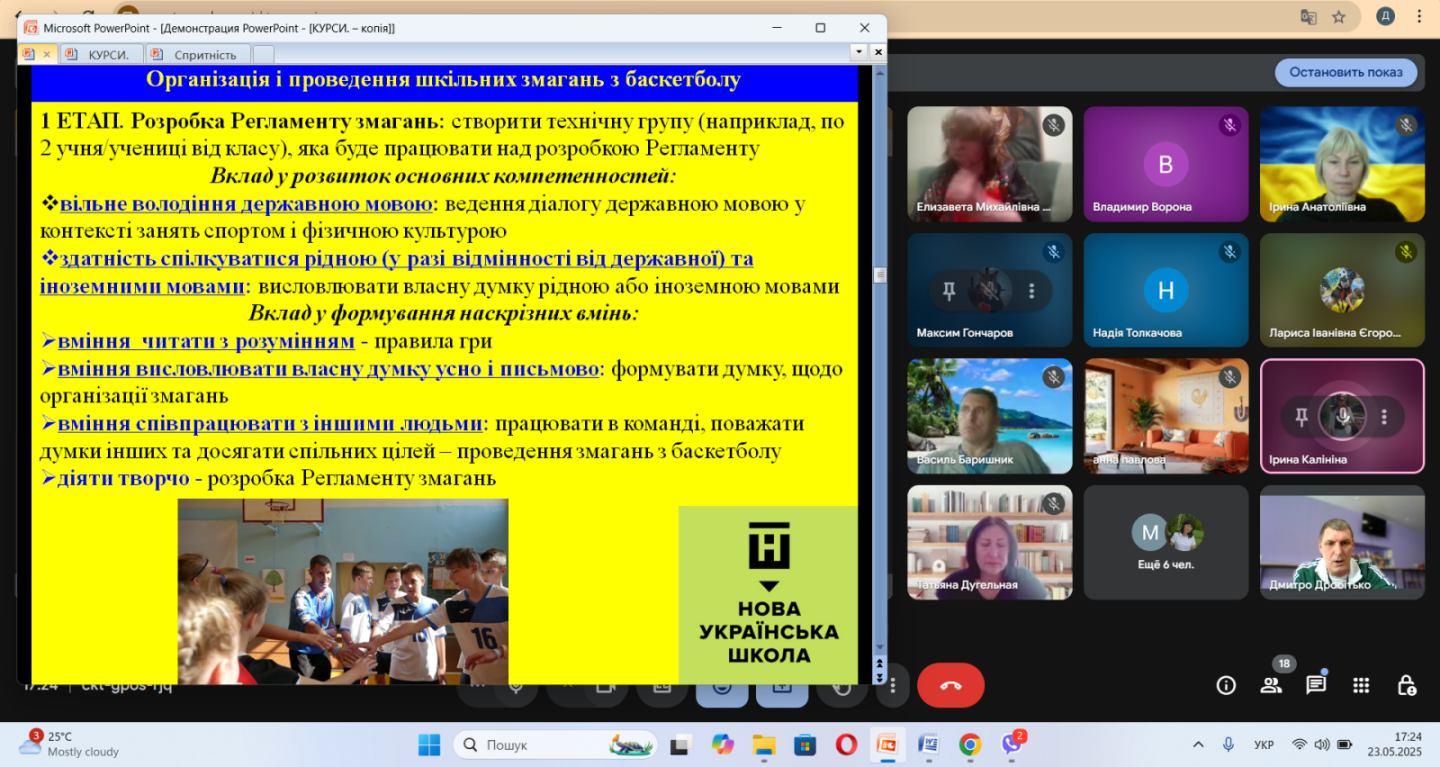The height and width of the screenshot is (767, 1440).
Task: Click the slide's vertical scrollbar thumb
Action: [x=880, y=275]
